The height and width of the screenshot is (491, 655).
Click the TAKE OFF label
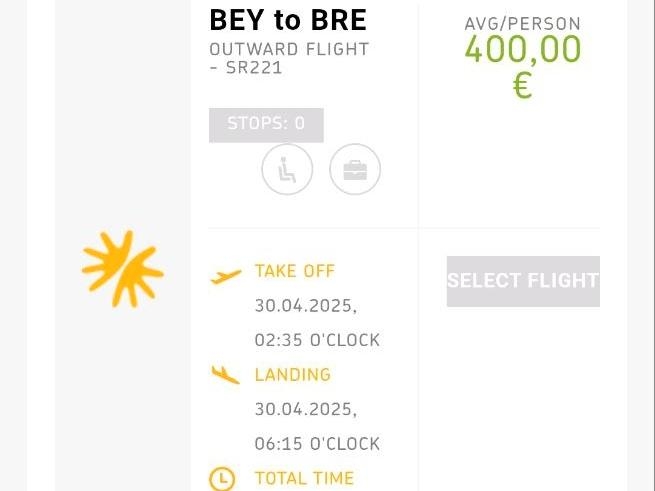tap(295, 271)
